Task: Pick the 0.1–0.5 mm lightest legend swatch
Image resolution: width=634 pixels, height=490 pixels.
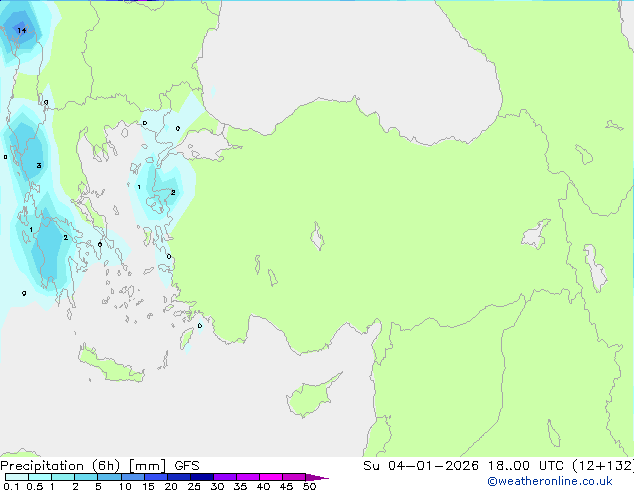Action: tap(17, 477)
